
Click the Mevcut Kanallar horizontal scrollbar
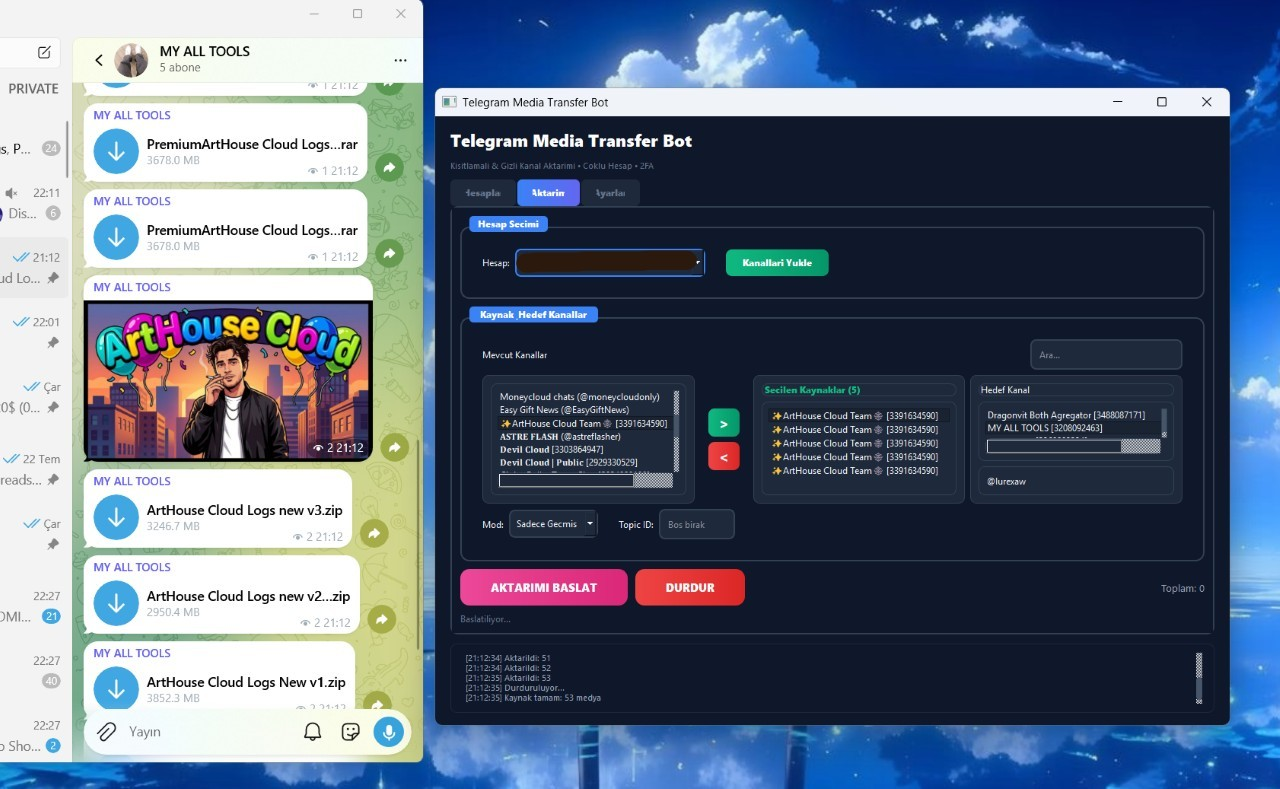coord(585,480)
